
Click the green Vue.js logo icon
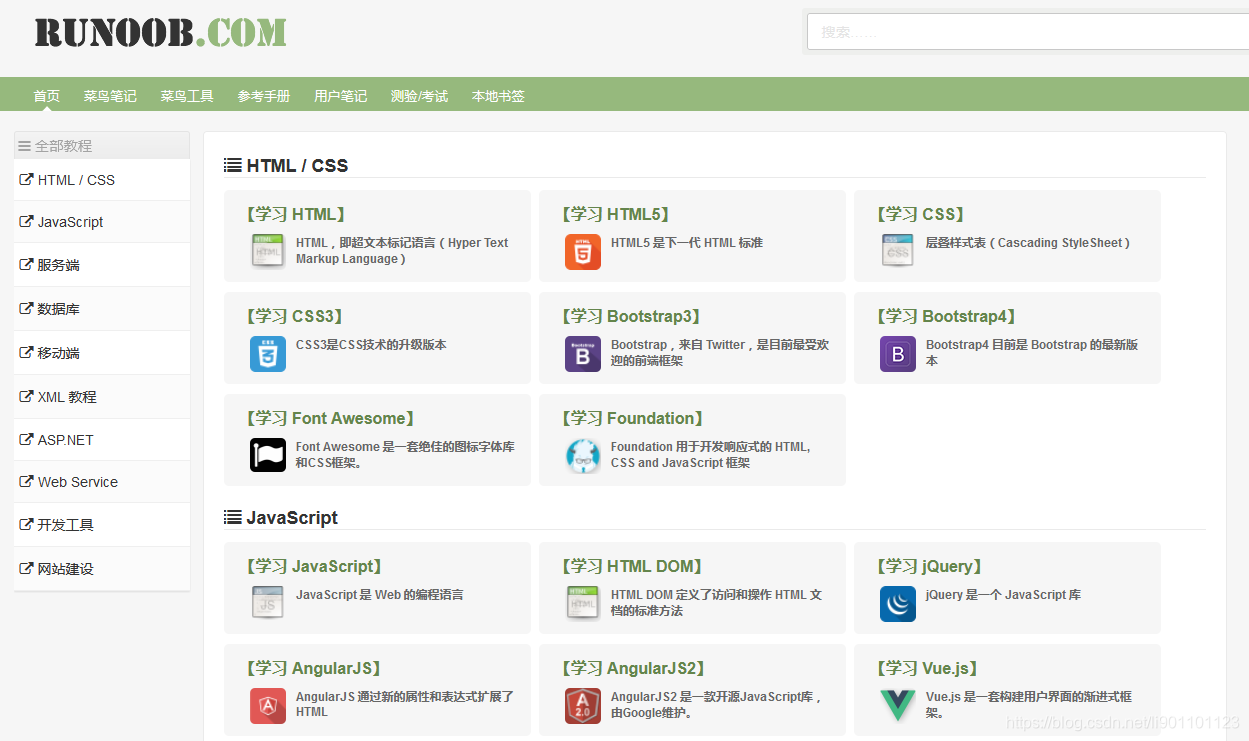click(x=898, y=706)
